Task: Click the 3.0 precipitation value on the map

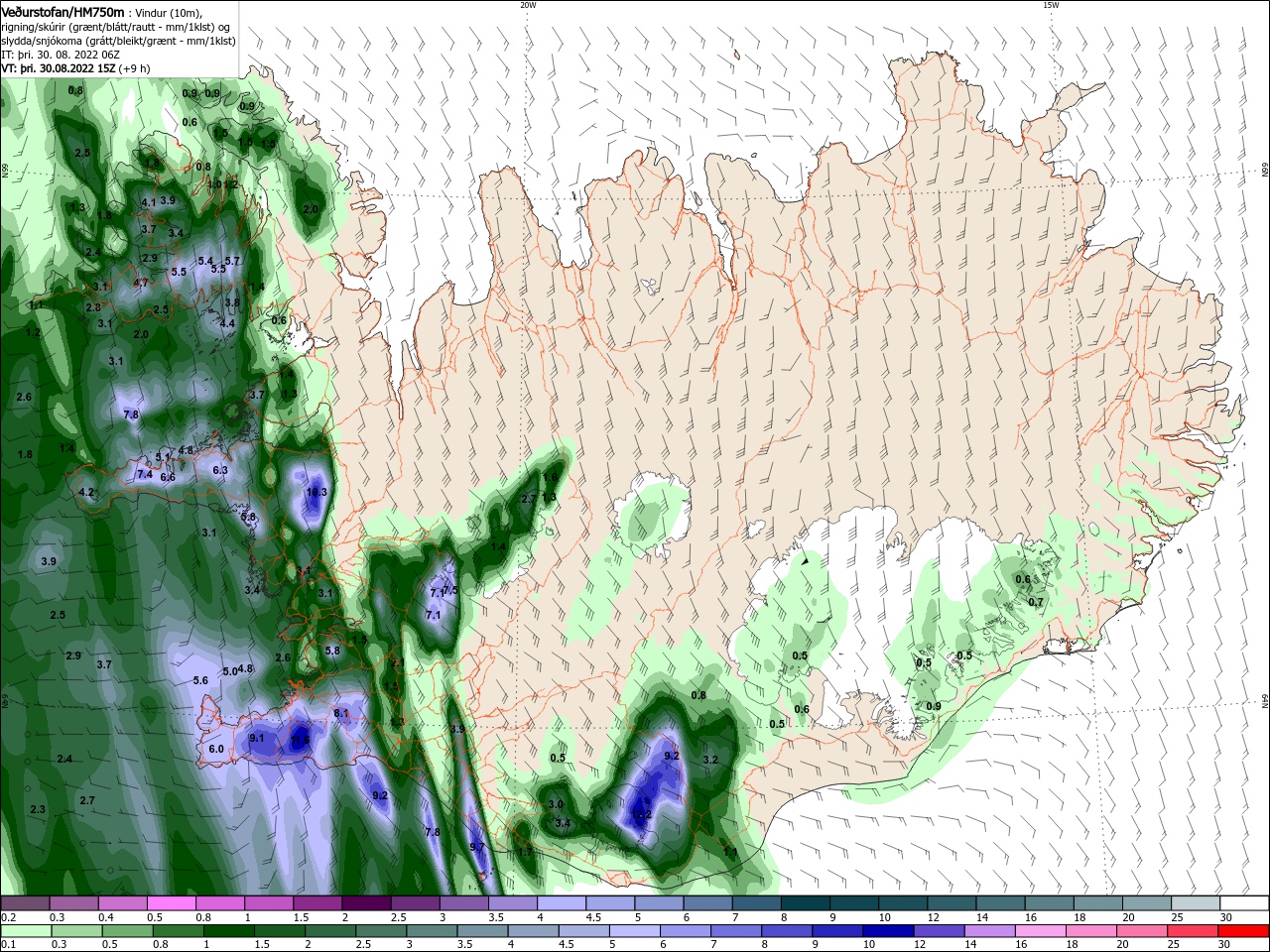Action: [556, 804]
